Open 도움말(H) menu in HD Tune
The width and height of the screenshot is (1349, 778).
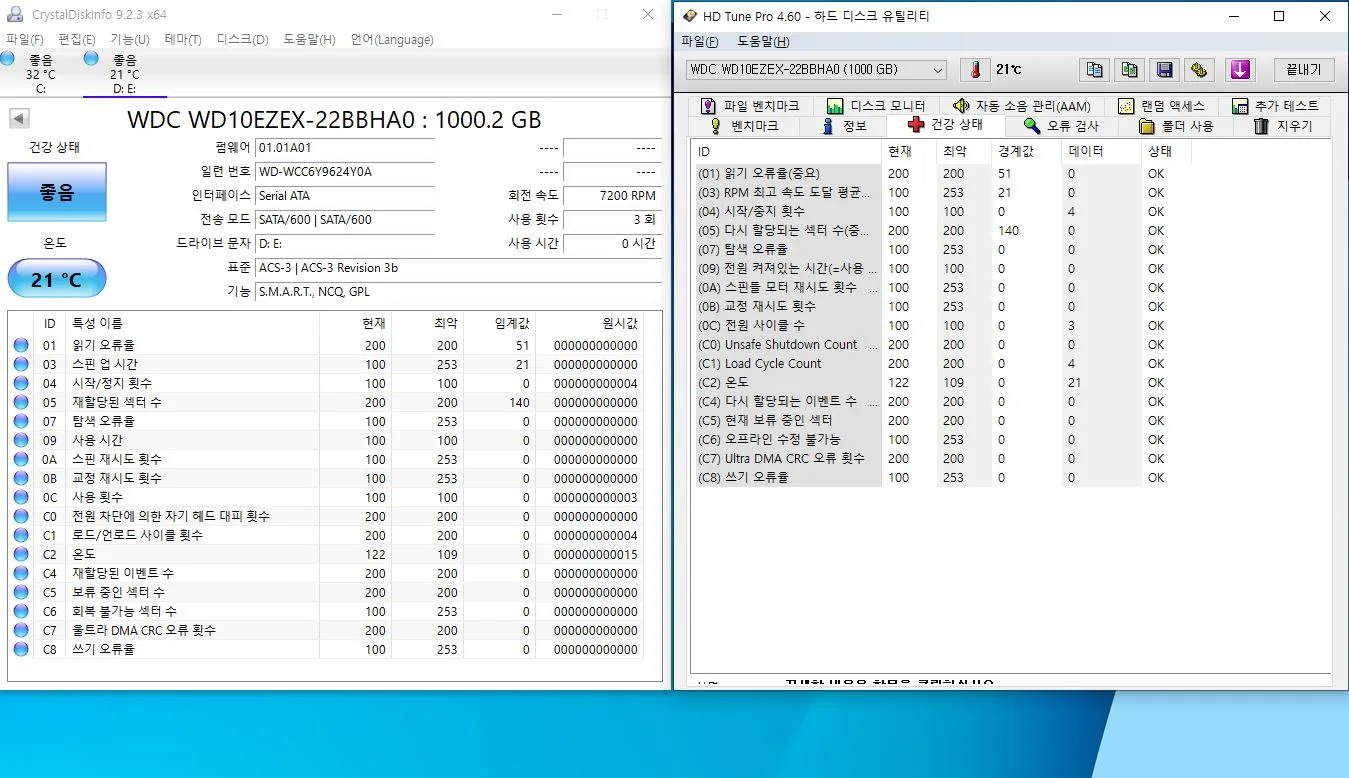point(763,42)
